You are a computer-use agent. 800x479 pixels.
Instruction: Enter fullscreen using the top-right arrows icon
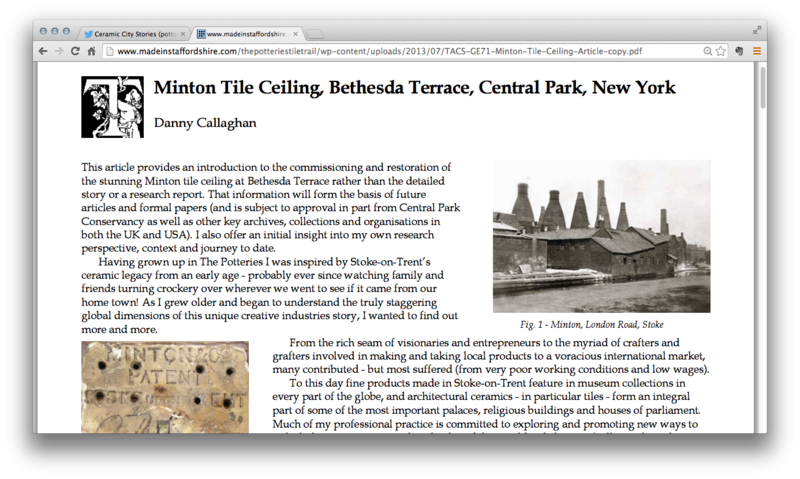757,29
